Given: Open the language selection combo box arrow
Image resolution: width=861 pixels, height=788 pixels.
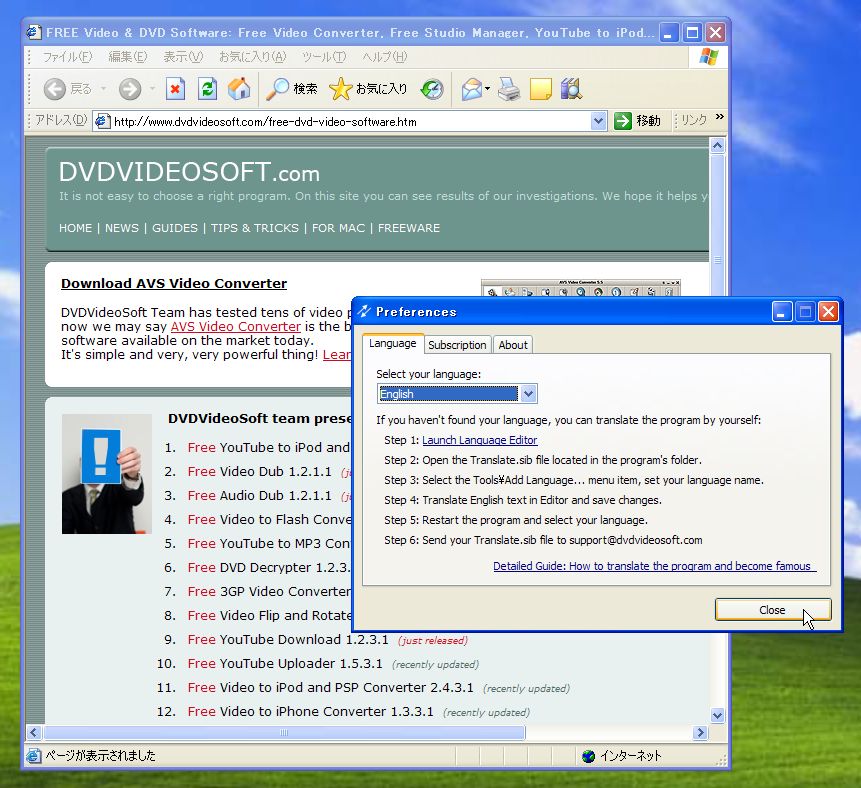Looking at the screenshot, I should click(x=528, y=394).
